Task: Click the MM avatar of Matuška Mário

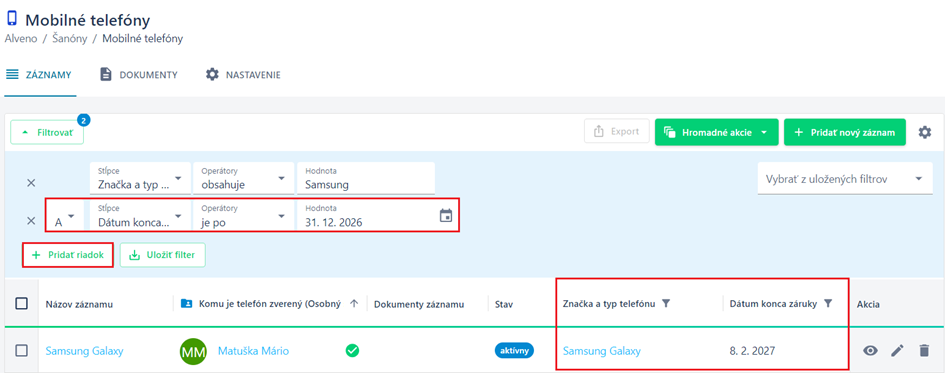Action: [x=193, y=351]
